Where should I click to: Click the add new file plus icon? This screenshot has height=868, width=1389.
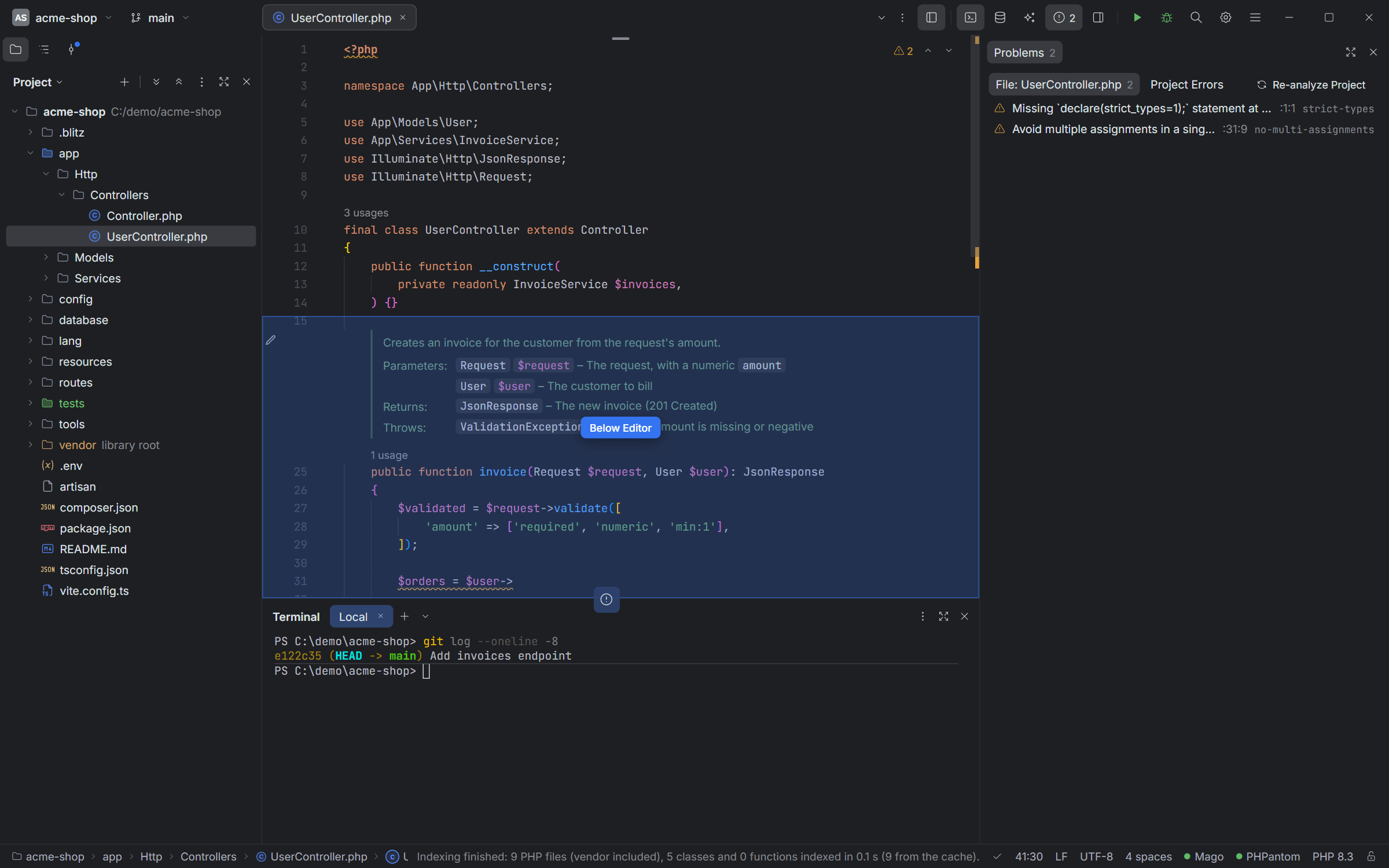coord(124,82)
